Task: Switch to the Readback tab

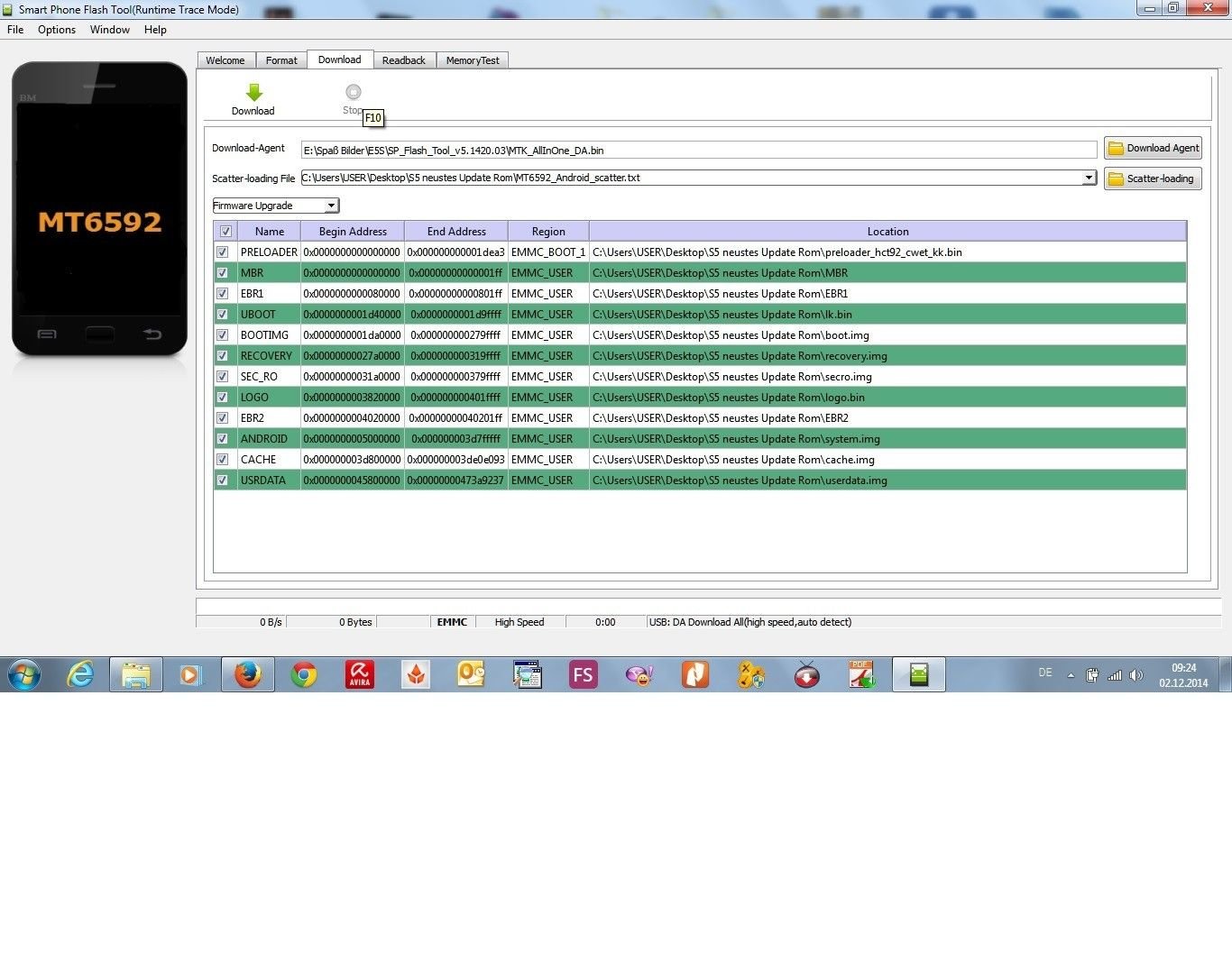Action: pos(403,60)
